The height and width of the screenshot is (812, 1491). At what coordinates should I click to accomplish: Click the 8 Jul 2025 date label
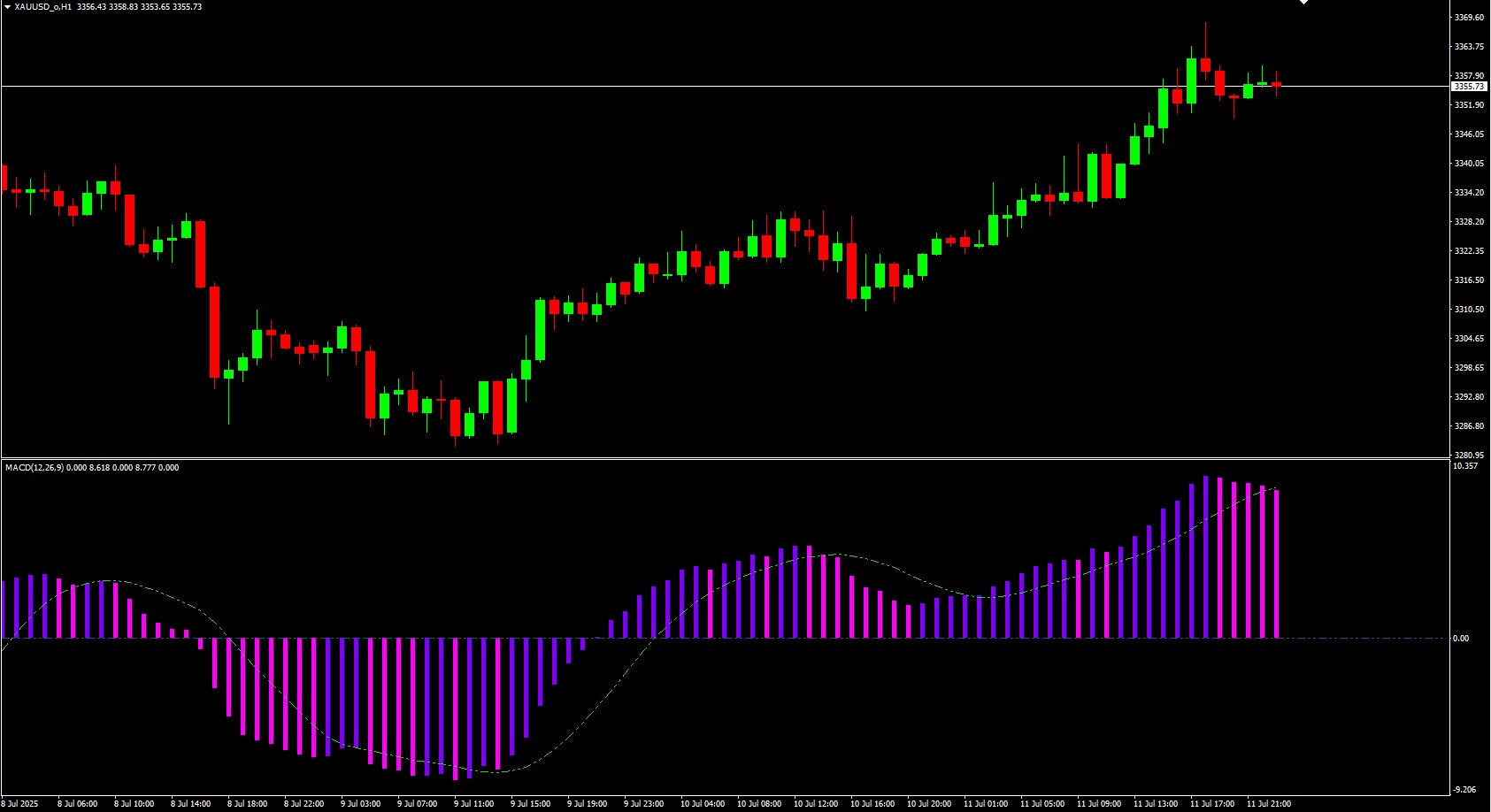point(19,804)
